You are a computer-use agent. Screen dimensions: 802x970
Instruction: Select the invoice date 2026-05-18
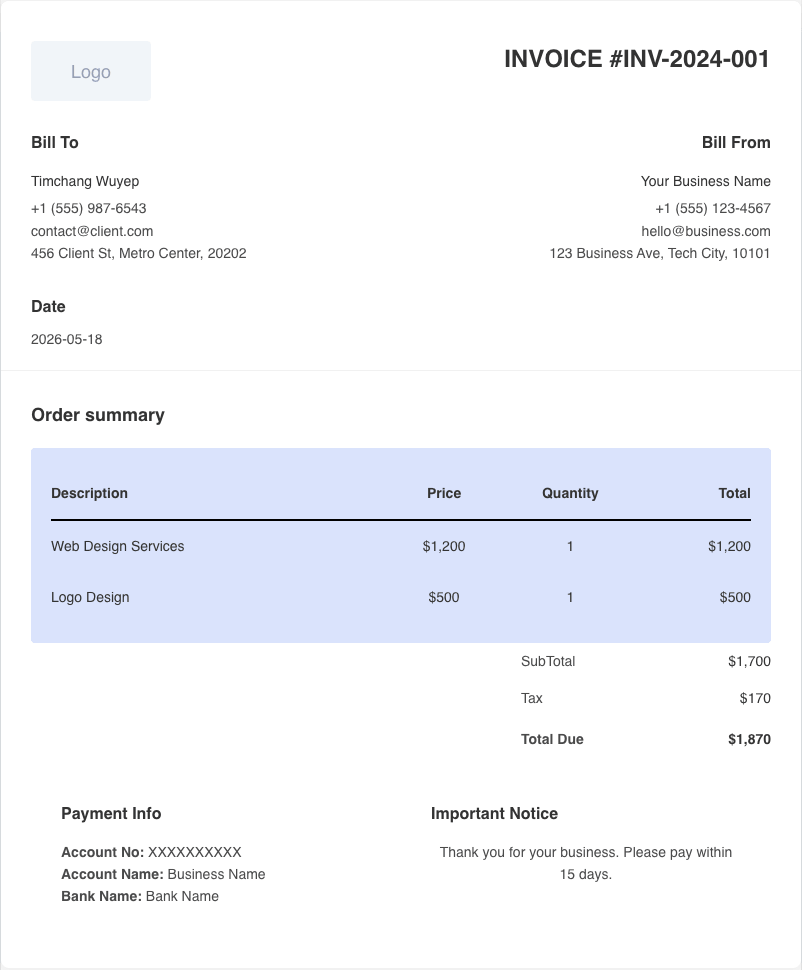pos(67,340)
